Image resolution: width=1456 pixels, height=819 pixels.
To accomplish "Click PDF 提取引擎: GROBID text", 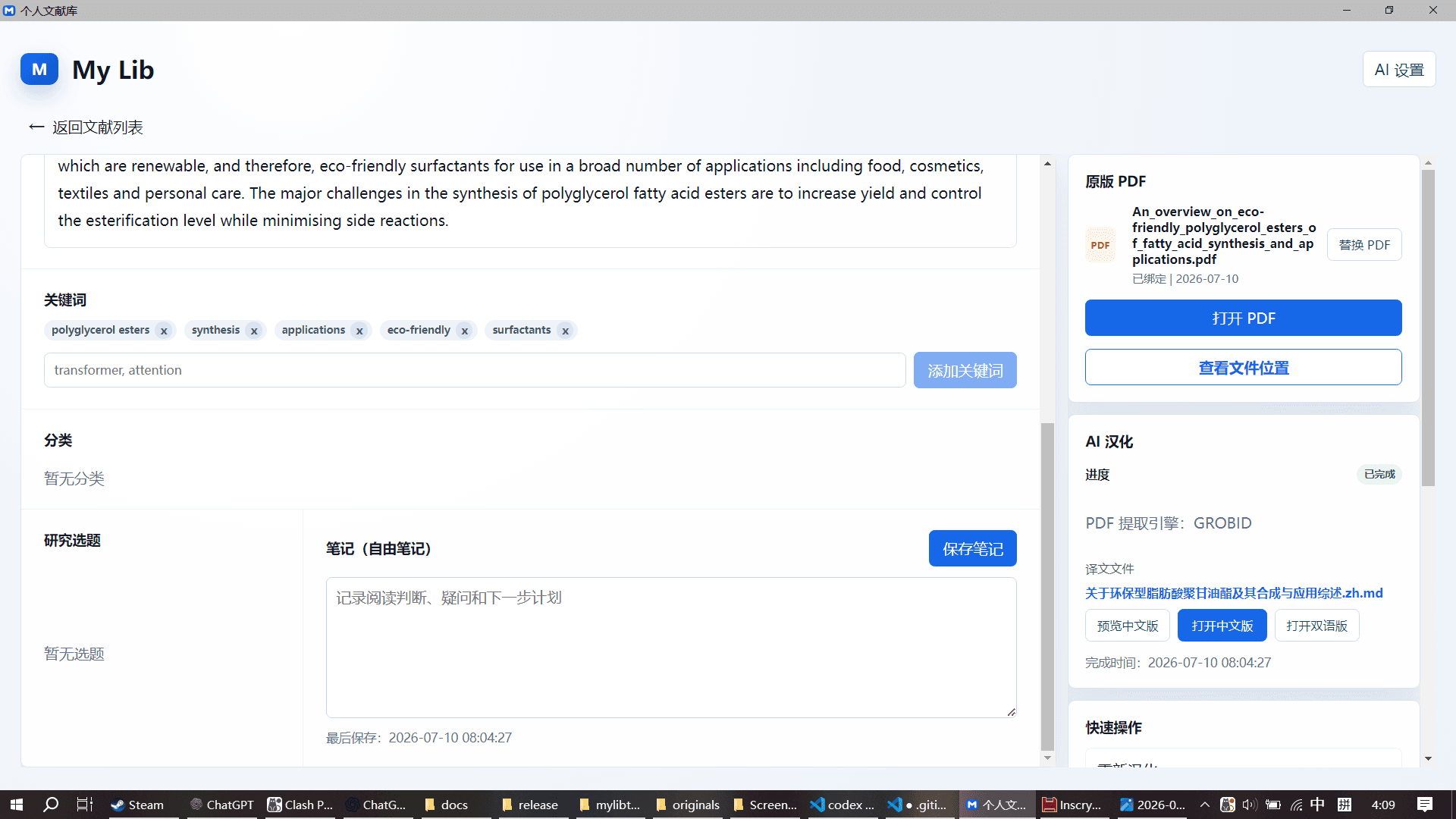I will coord(1169,523).
